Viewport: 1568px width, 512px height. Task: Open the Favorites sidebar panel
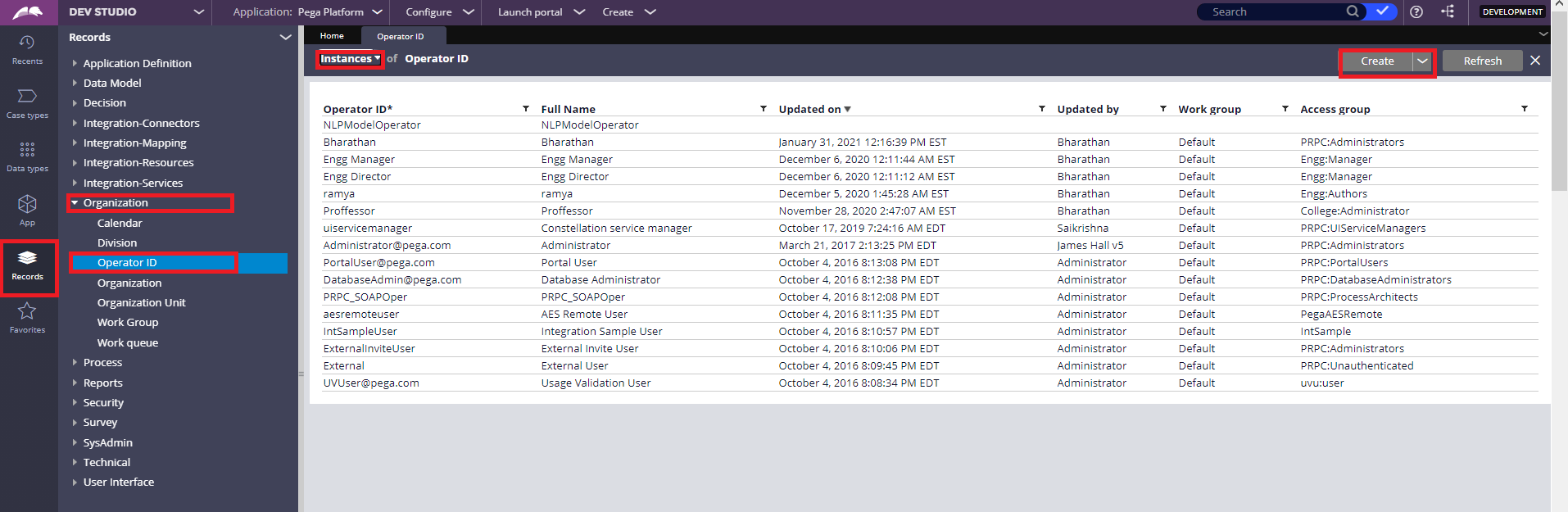27,317
